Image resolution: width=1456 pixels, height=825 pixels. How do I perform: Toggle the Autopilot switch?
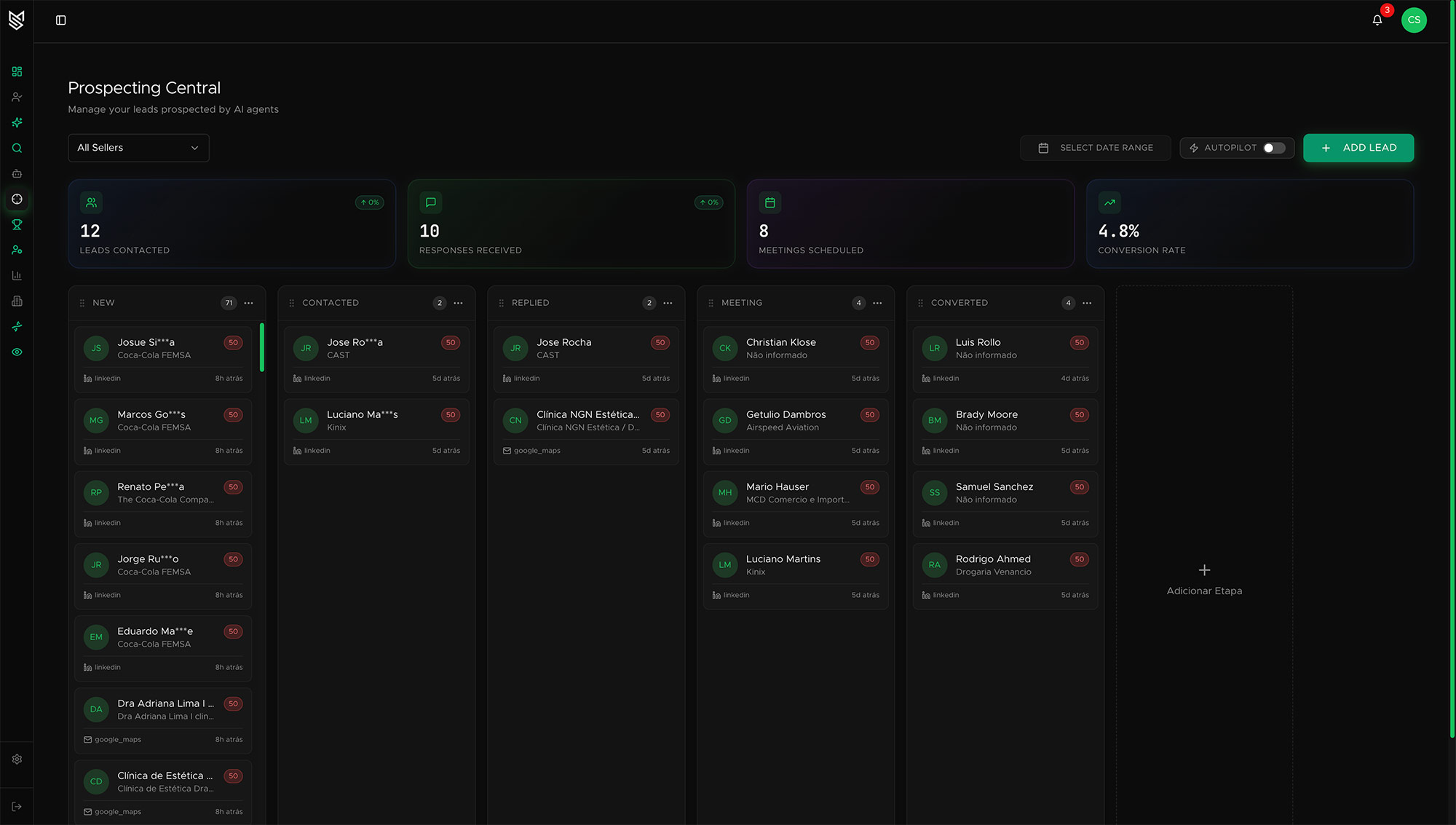tap(1273, 148)
